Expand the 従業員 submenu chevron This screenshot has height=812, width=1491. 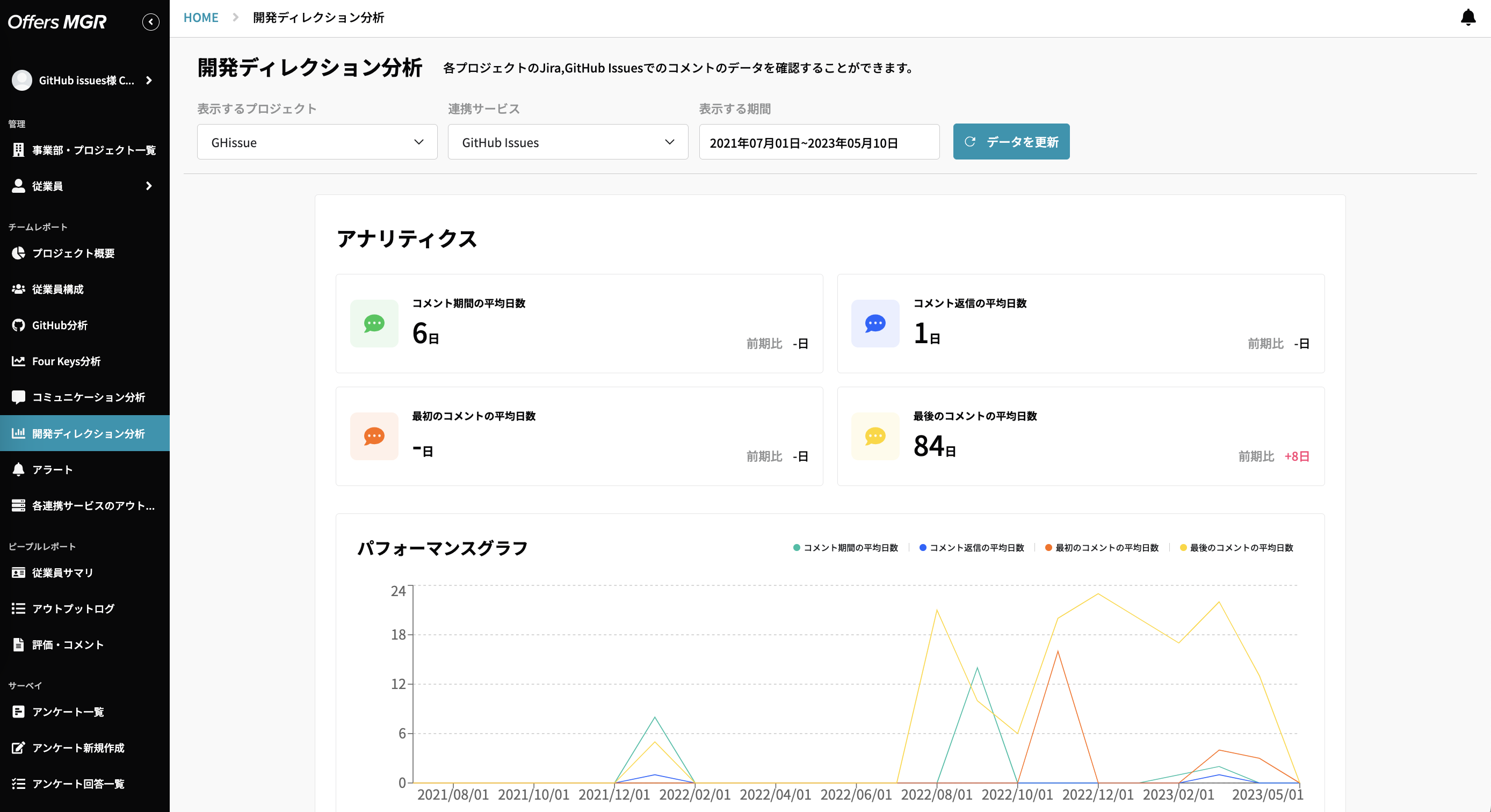(x=149, y=186)
